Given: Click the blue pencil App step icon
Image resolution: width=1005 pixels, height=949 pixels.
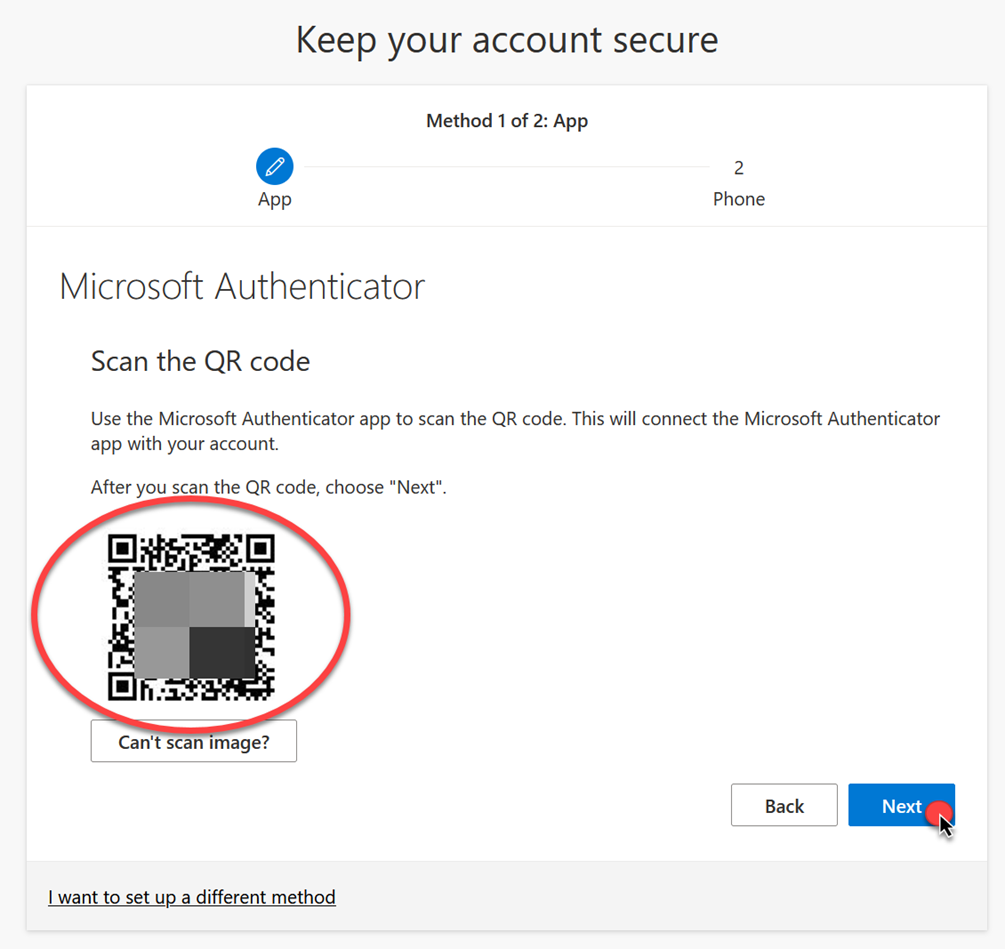Looking at the screenshot, I should tap(274, 166).
